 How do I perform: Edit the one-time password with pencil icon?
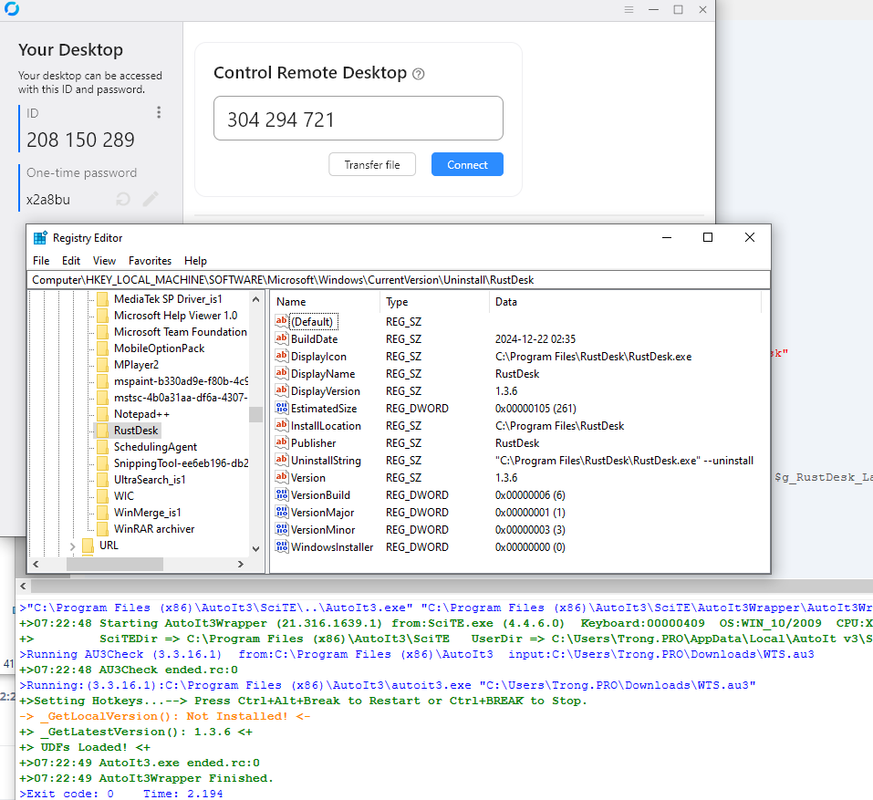150,199
